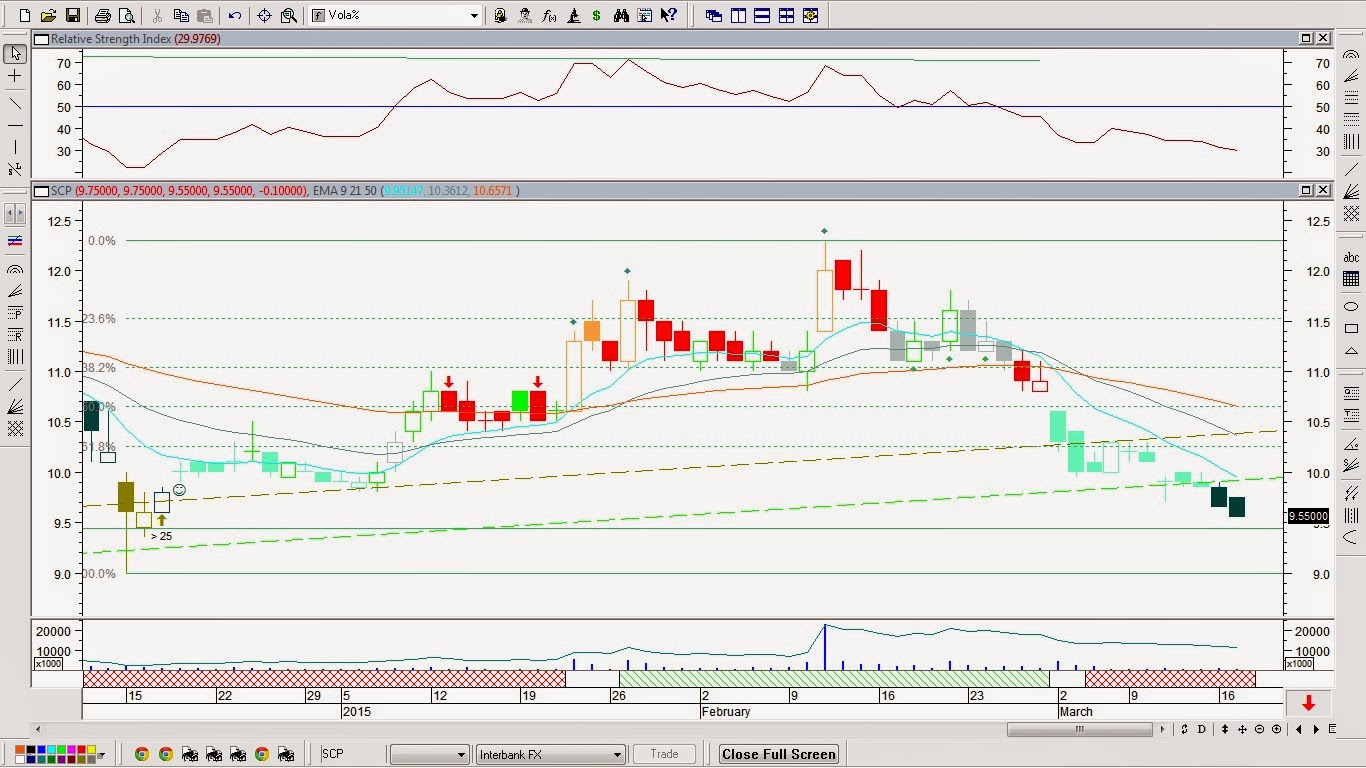Open the symbol palette grid icon under abc

tap(1351, 279)
